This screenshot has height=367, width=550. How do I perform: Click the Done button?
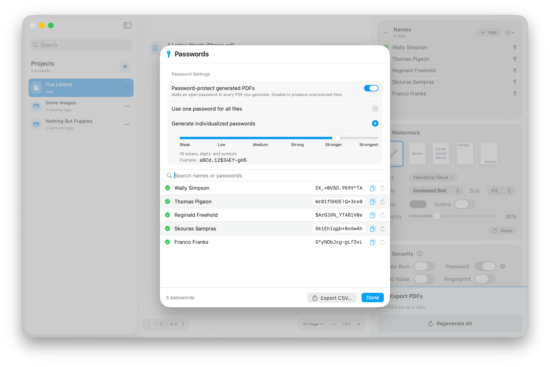373,298
